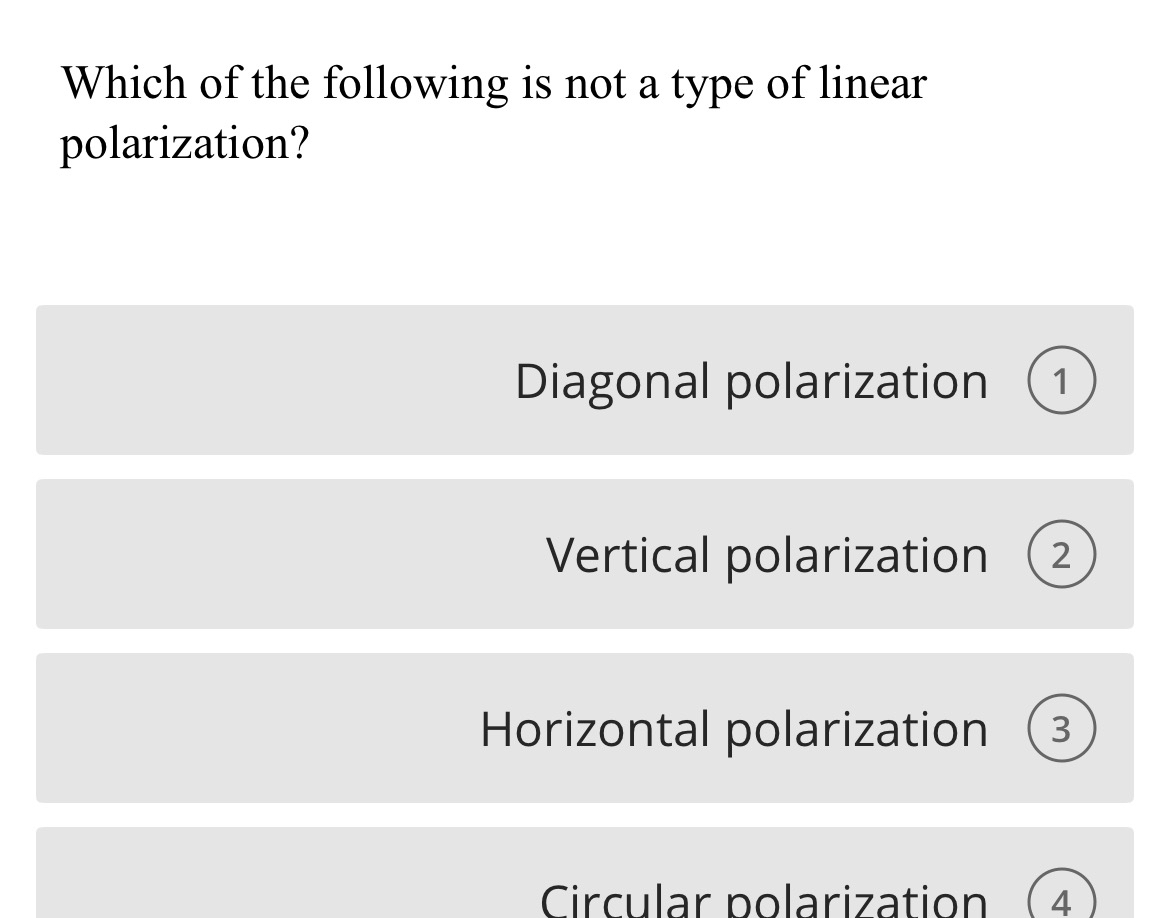Tap the last gray answer box
The width and height of the screenshot is (1166, 918).
click(x=585, y=875)
